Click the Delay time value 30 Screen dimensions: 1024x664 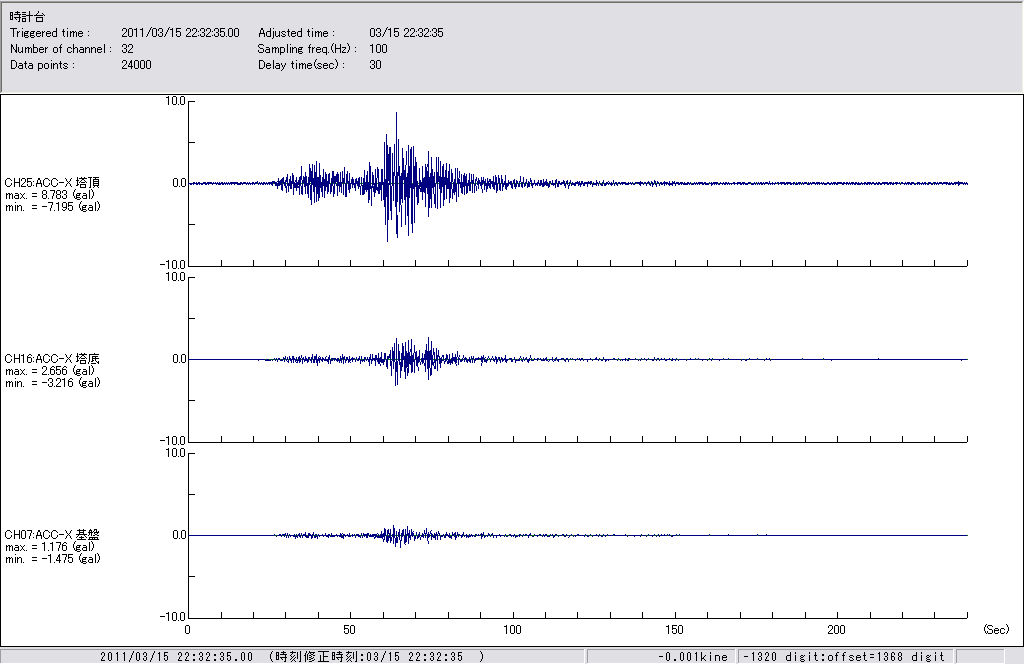point(375,65)
